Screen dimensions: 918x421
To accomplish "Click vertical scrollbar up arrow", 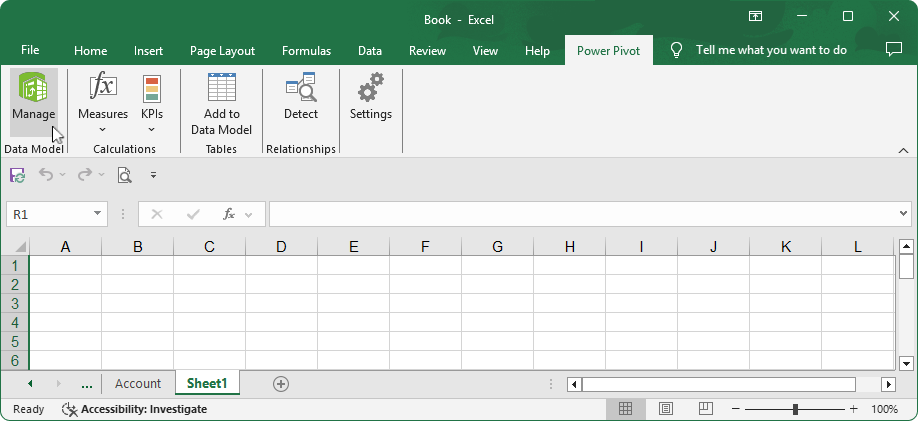I will pyautogui.click(x=906, y=247).
